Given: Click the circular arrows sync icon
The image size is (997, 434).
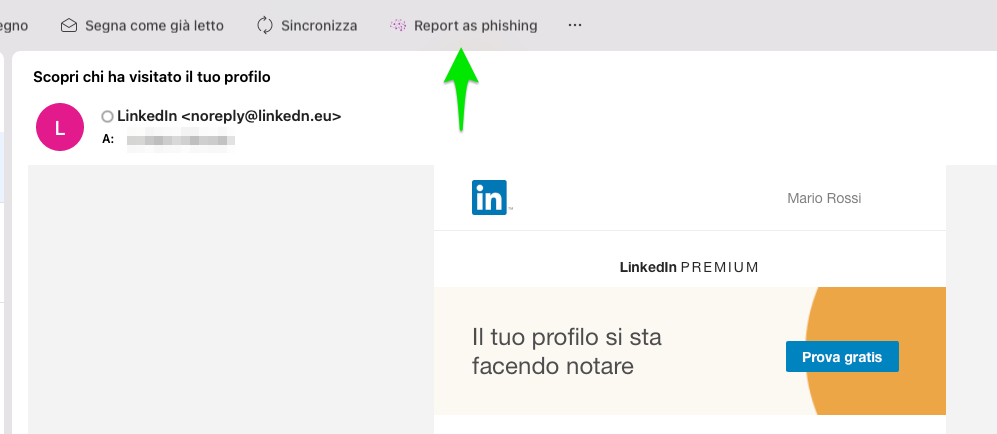Looking at the screenshot, I should tap(265, 25).
